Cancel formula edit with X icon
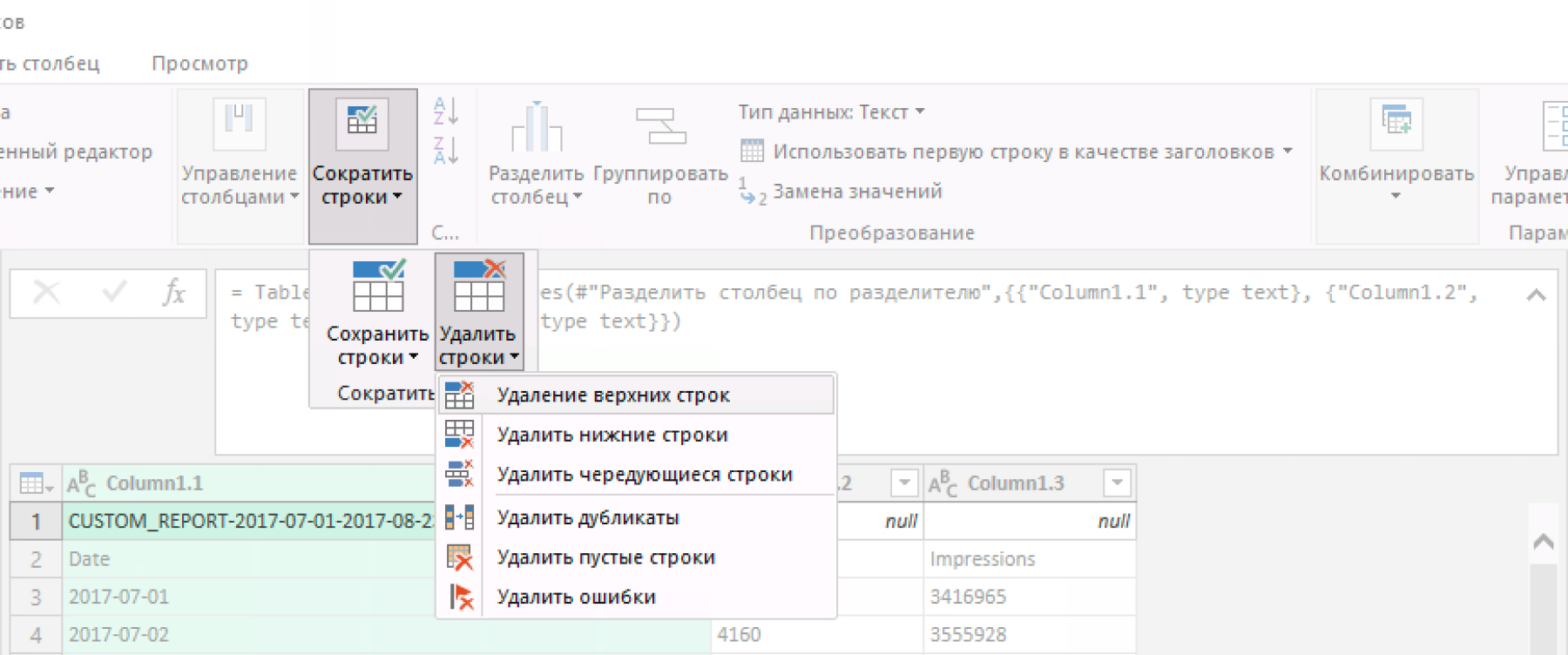 [46, 293]
